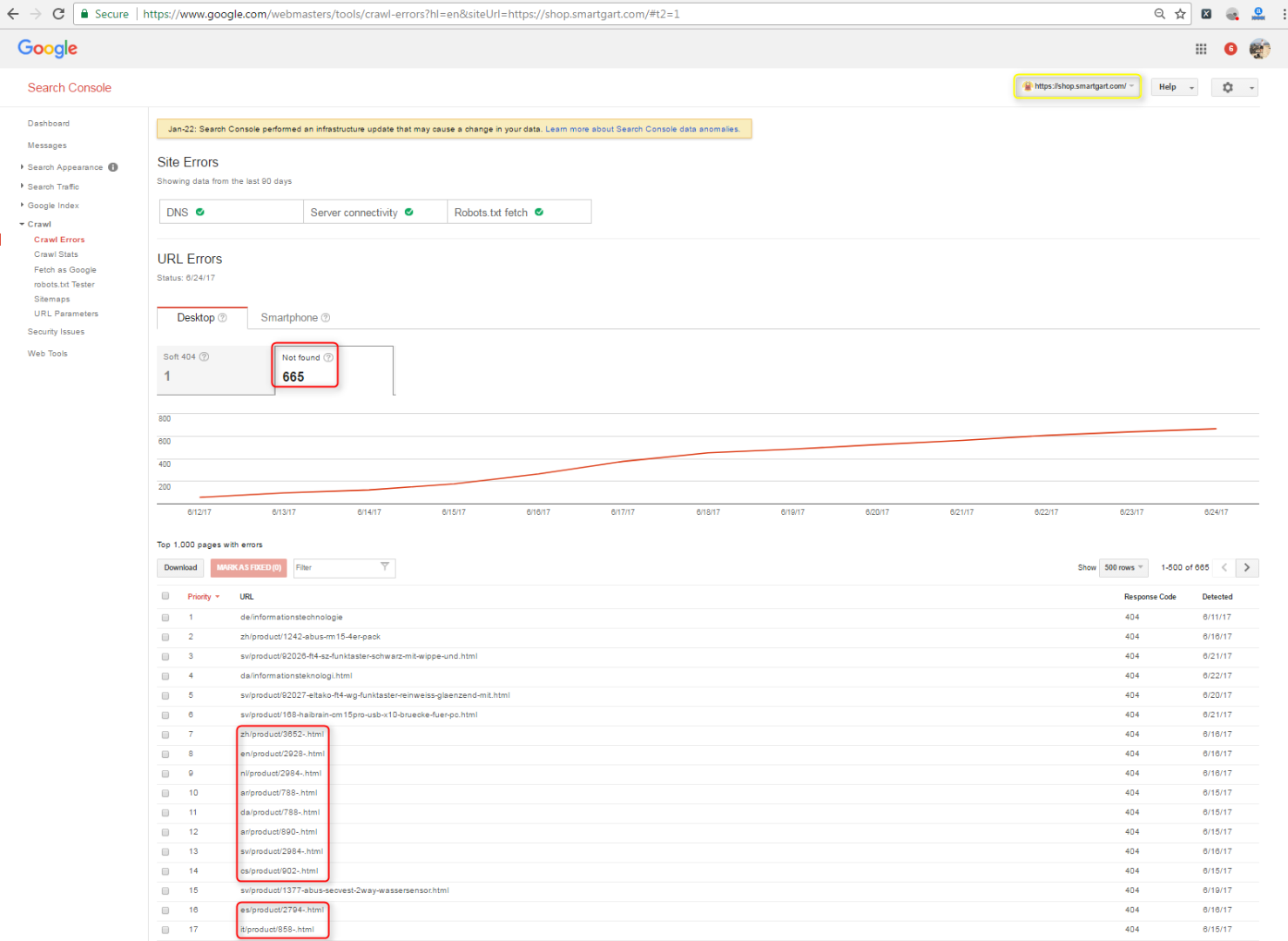Check the box for de/informationstechnologie row
Viewport: 1288px width, 941px height.
point(165,618)
